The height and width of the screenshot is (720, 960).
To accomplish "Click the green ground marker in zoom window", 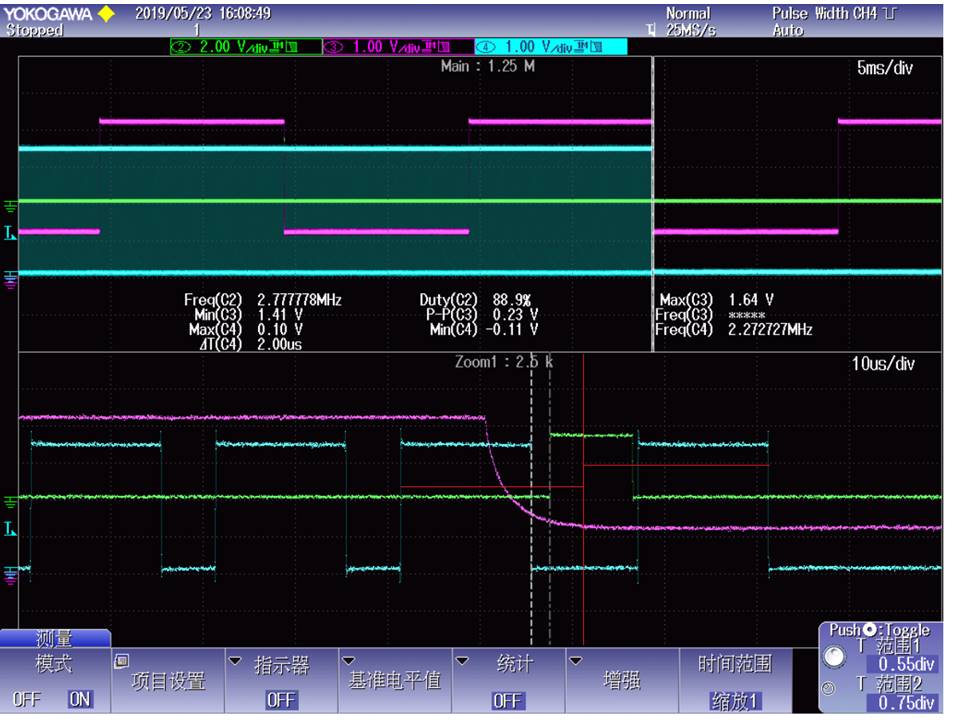I will tap(10, 502).
